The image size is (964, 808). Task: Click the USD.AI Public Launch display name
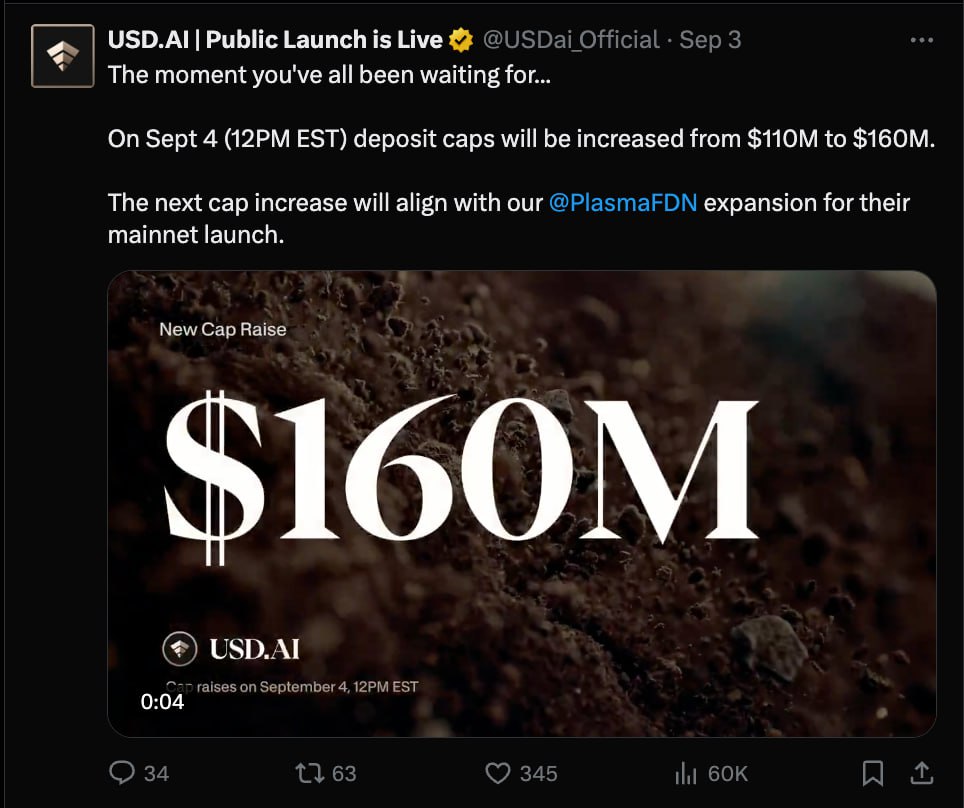pos(275,40)
